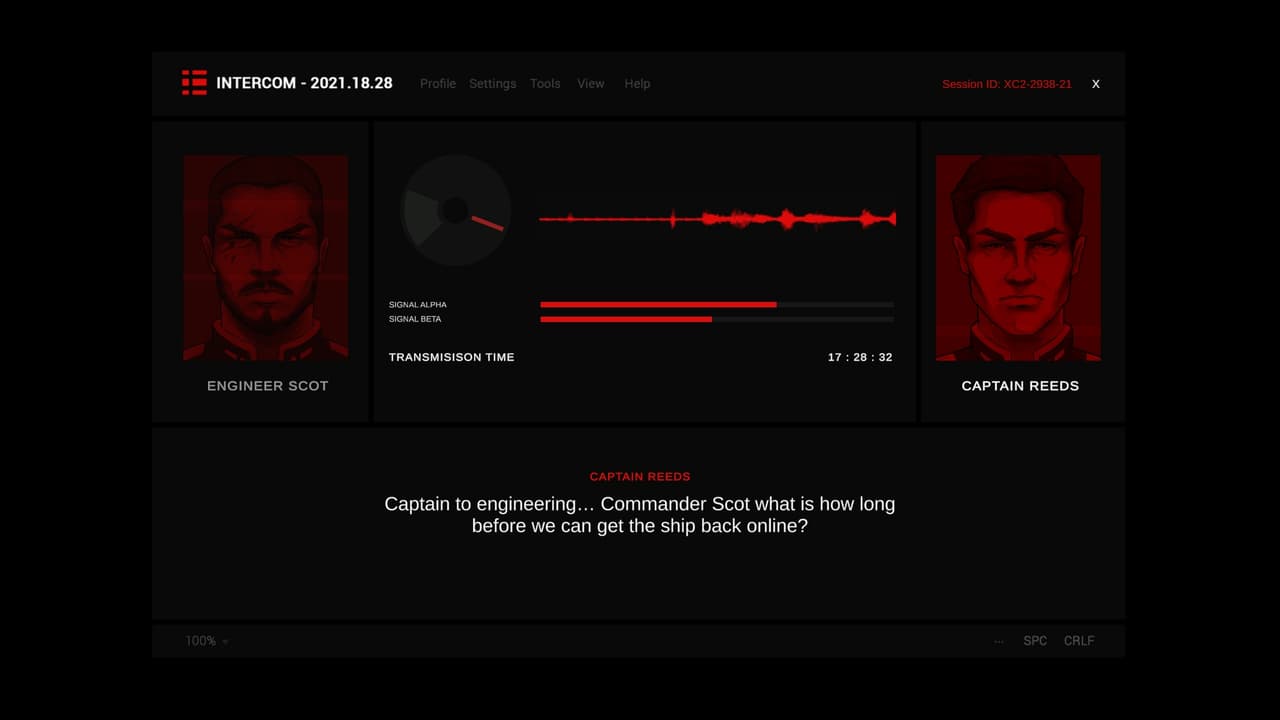
Task: Toggle the CRLF line ending indicator
Action: (x=1079, y=641)
